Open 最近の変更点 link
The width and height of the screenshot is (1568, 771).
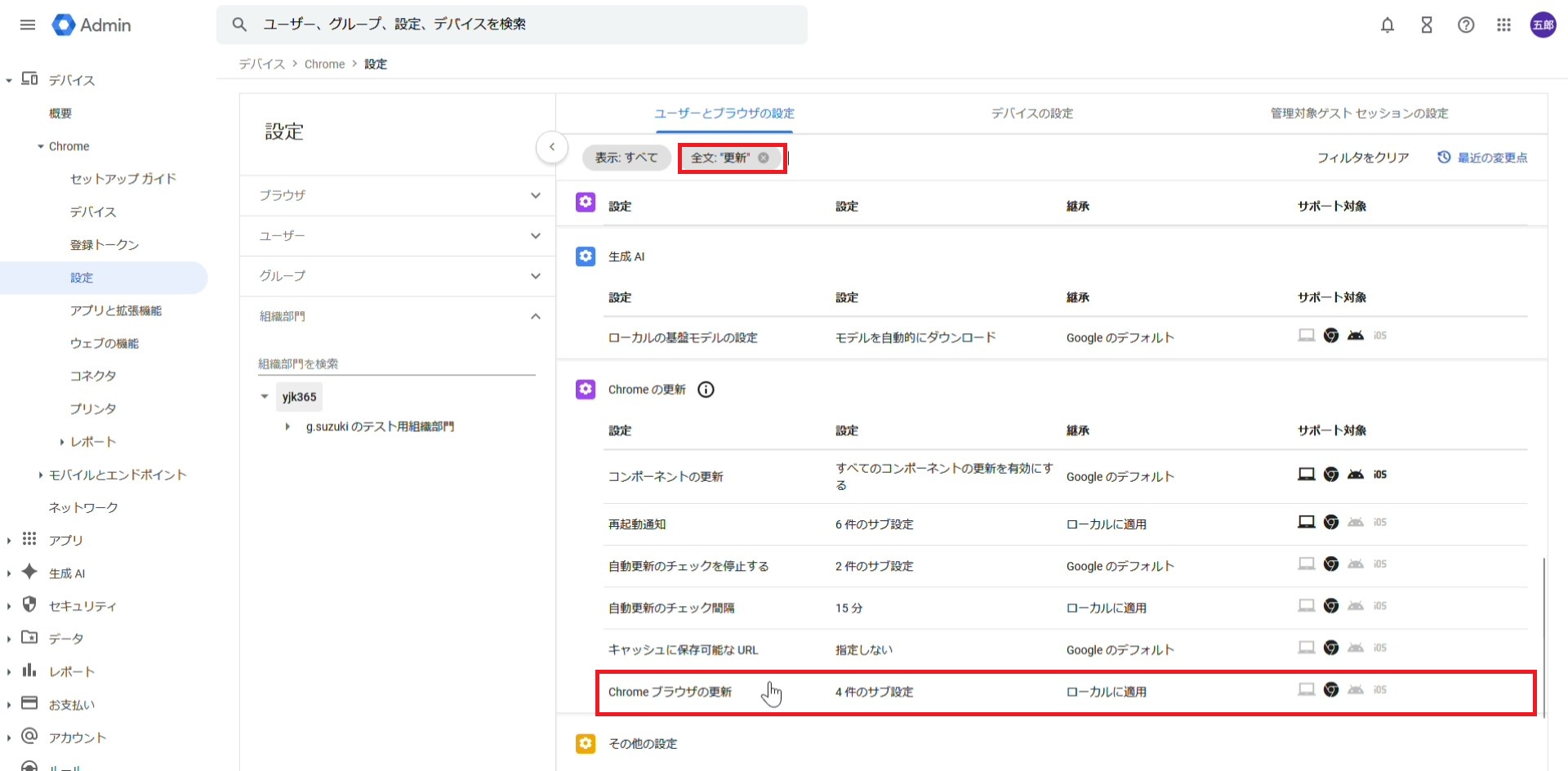tap(1483, 158)
